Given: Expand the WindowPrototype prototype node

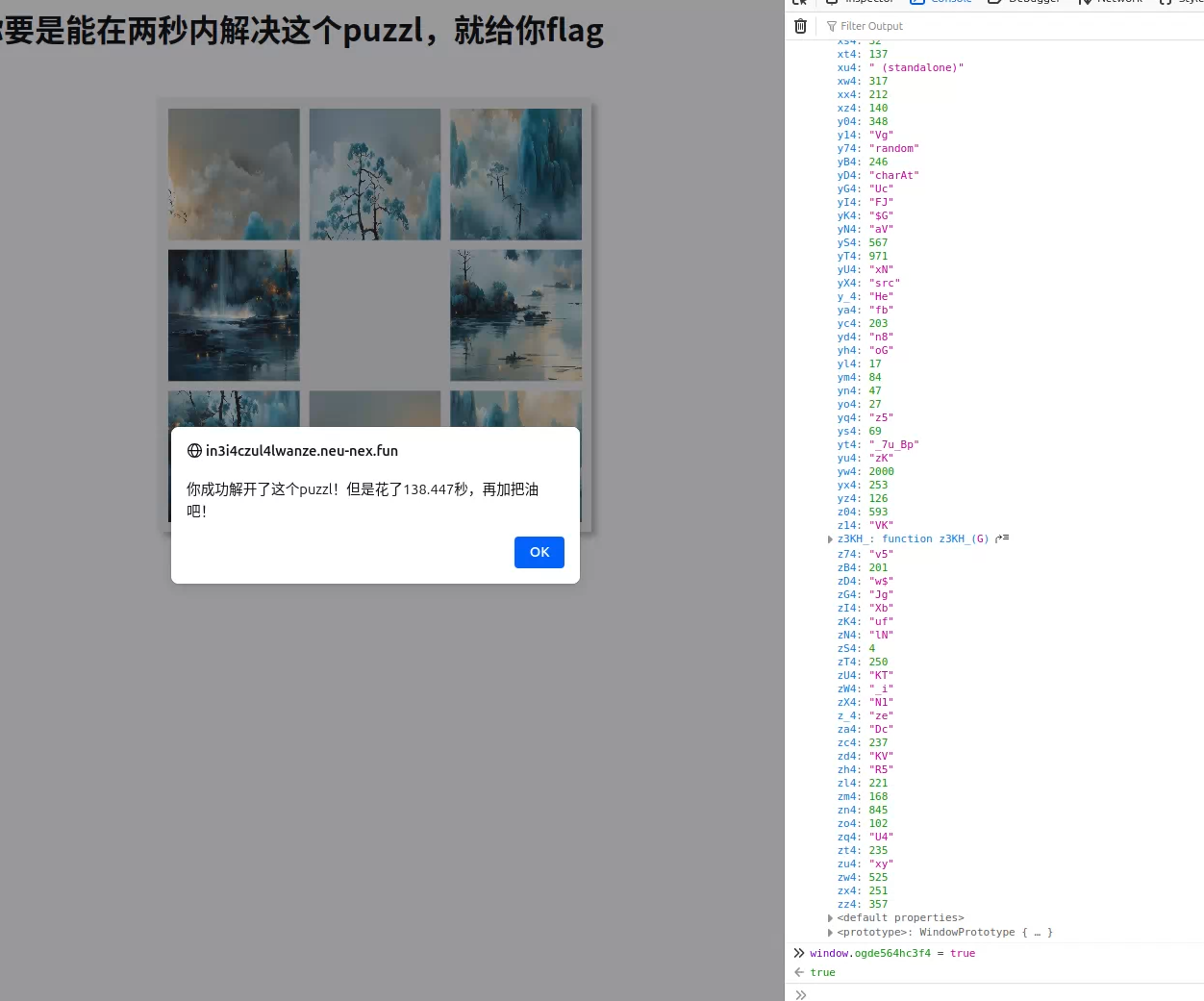Looking at the screenshot, I should [831, 932].
